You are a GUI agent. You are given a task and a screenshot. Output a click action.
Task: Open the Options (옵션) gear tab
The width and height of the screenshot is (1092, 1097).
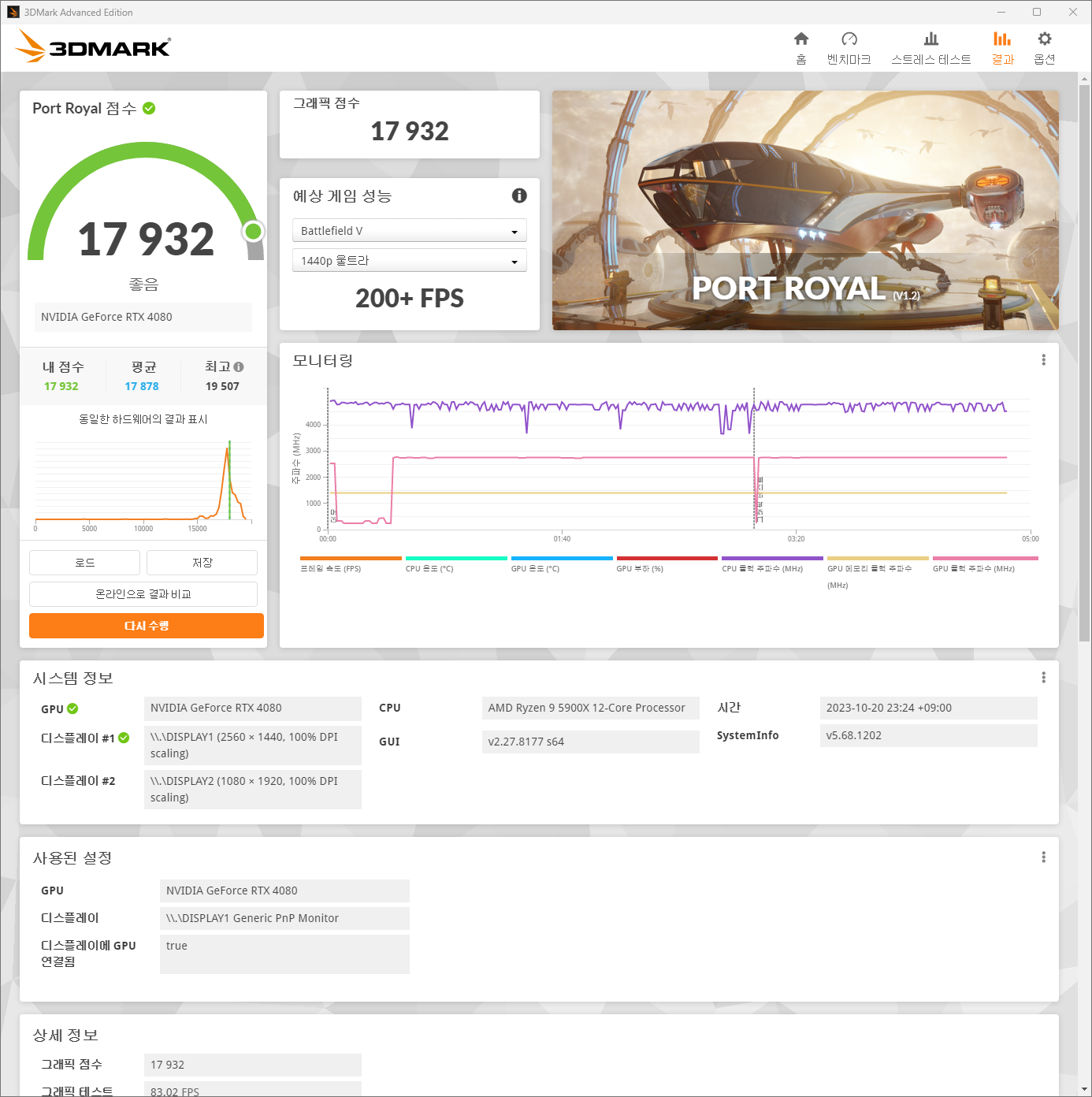[1045, 48]
